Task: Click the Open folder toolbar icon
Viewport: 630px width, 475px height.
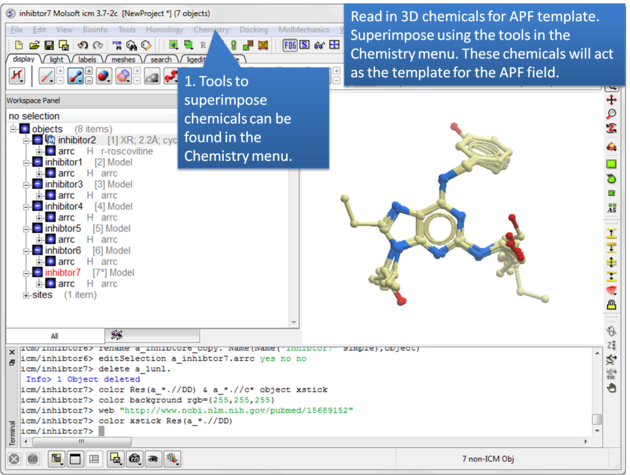Action: coord(34,45)
